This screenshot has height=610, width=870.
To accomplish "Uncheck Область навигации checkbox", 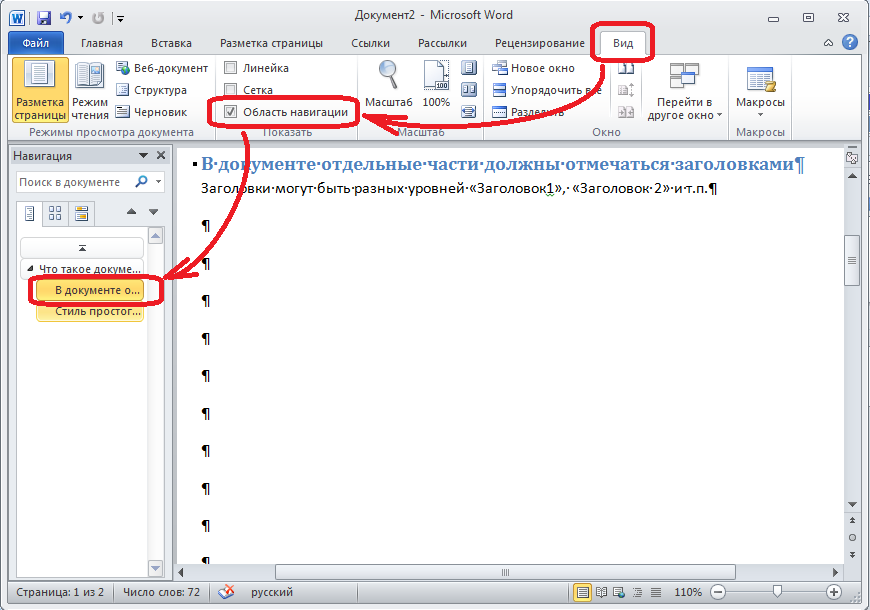I will click(x=231, y=112).
